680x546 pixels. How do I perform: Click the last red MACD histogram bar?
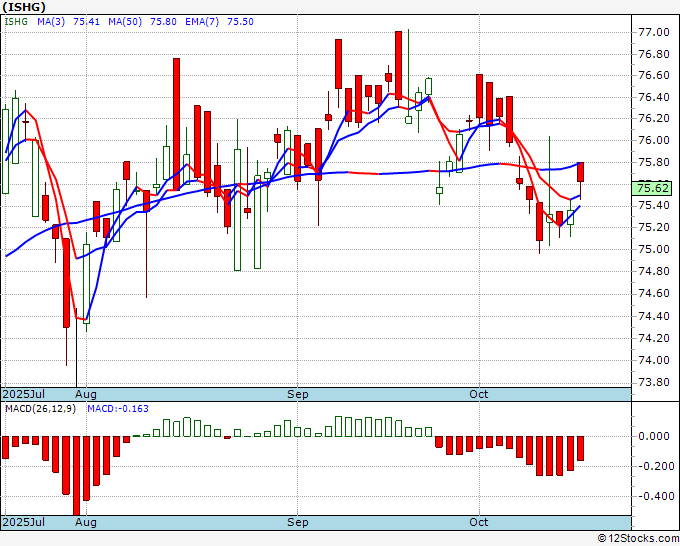(580, 448)
